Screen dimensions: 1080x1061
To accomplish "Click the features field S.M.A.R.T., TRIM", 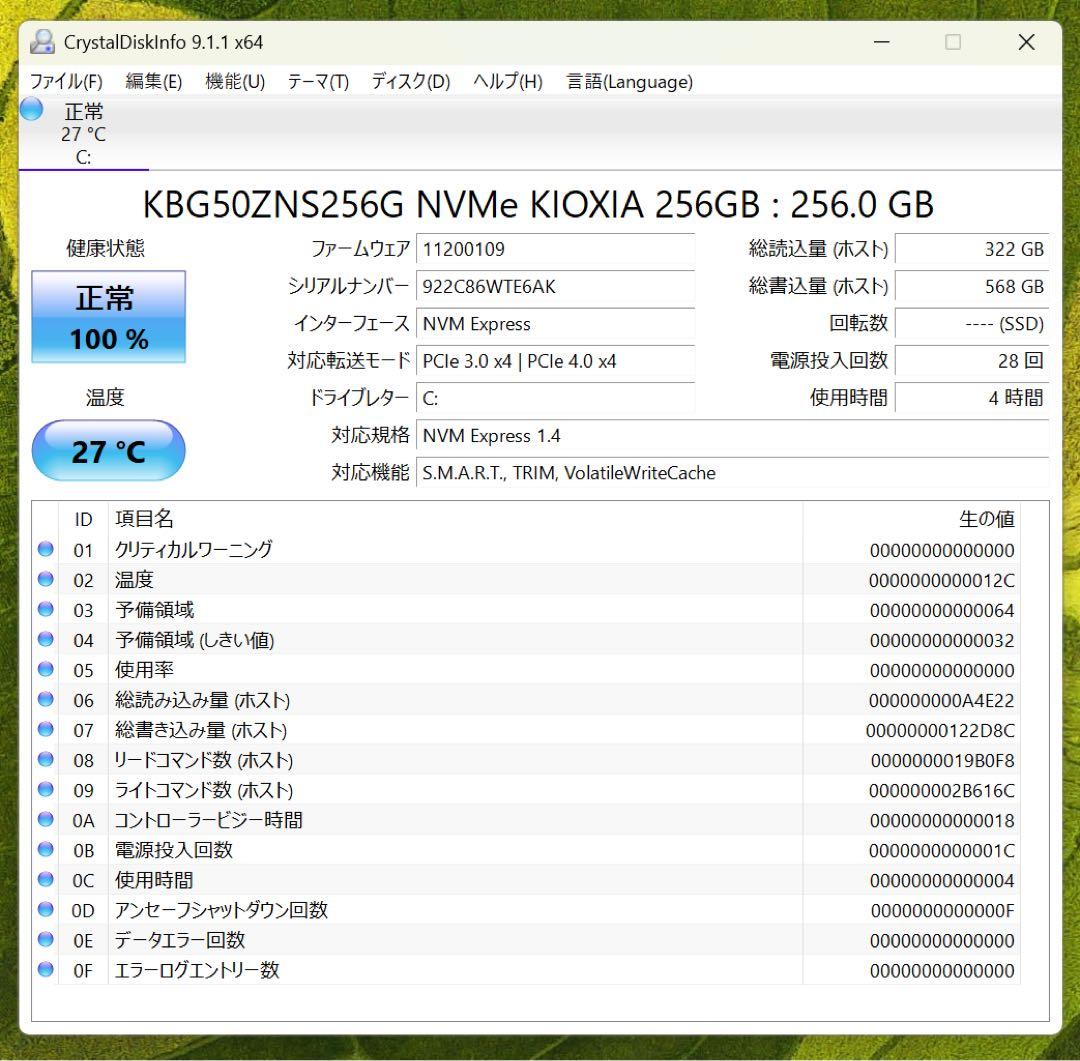I will [x=733, y=473].
